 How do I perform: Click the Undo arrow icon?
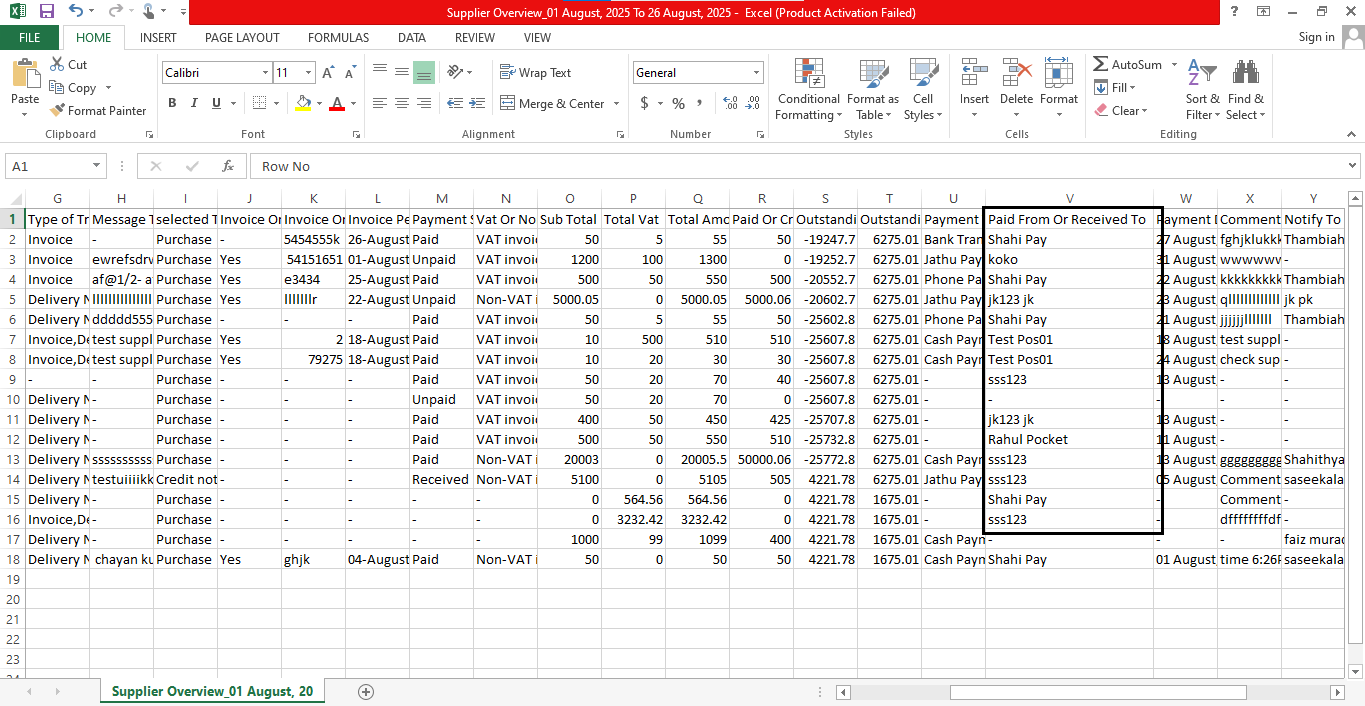pyautogui.click(x=77, y=12)
